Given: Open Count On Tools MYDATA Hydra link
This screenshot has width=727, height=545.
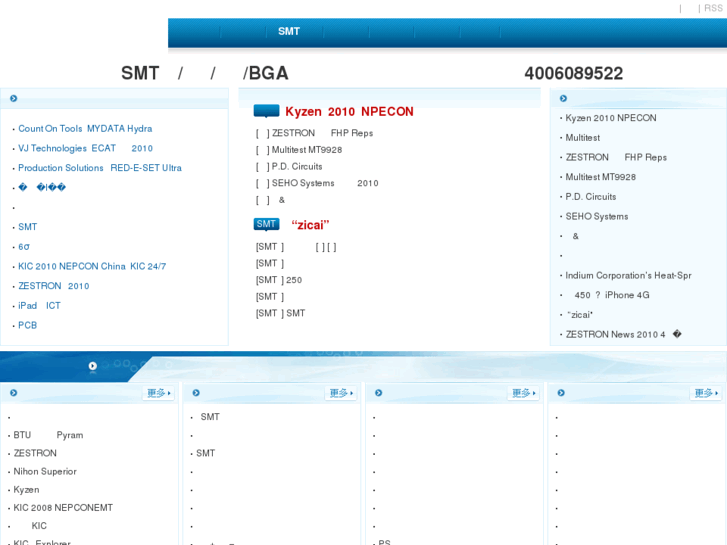Looking at the screenshot, I should coord(85,128).
